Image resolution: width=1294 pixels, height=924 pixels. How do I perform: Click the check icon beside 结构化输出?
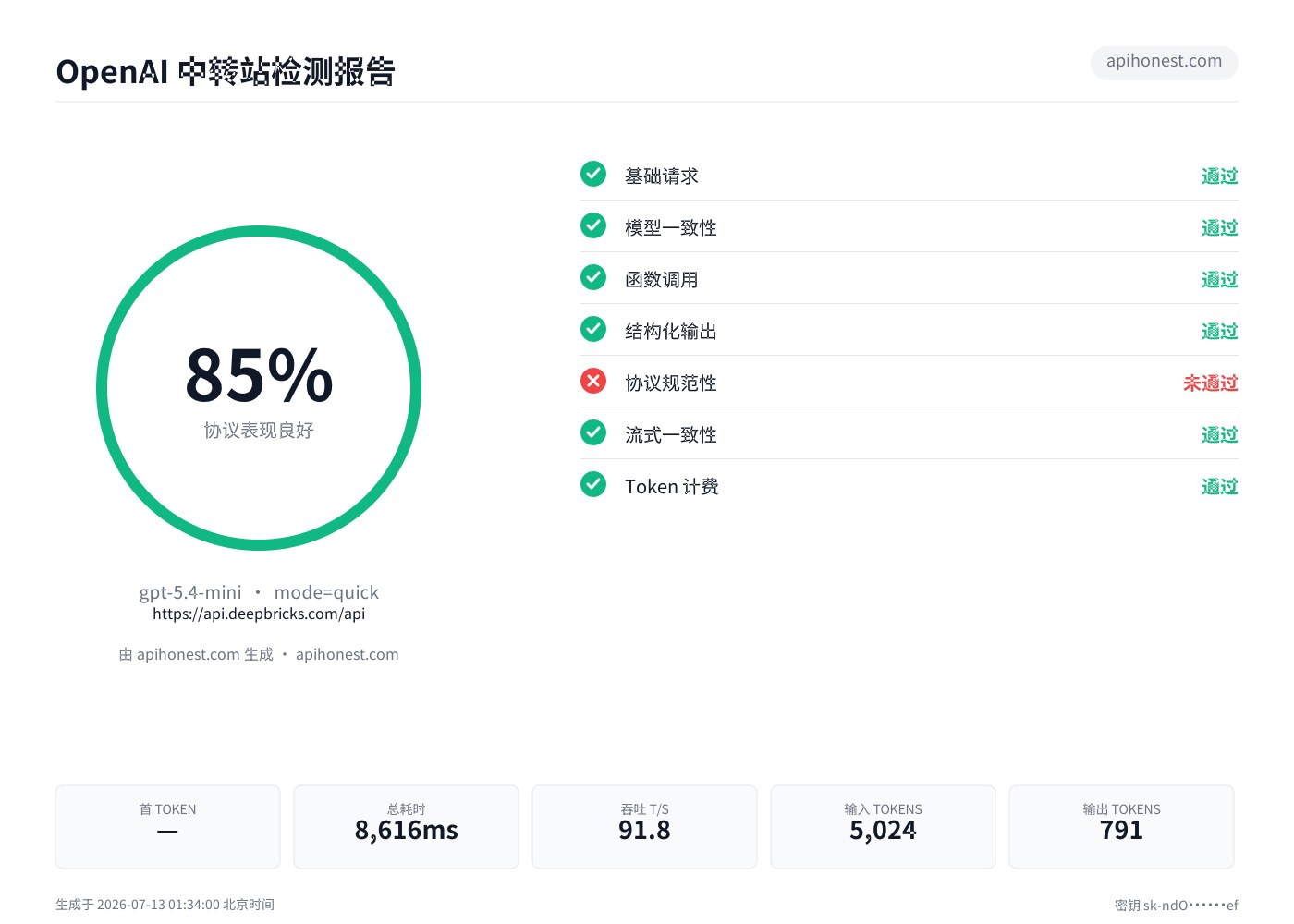pyautogui.click(x=593, y=329)
